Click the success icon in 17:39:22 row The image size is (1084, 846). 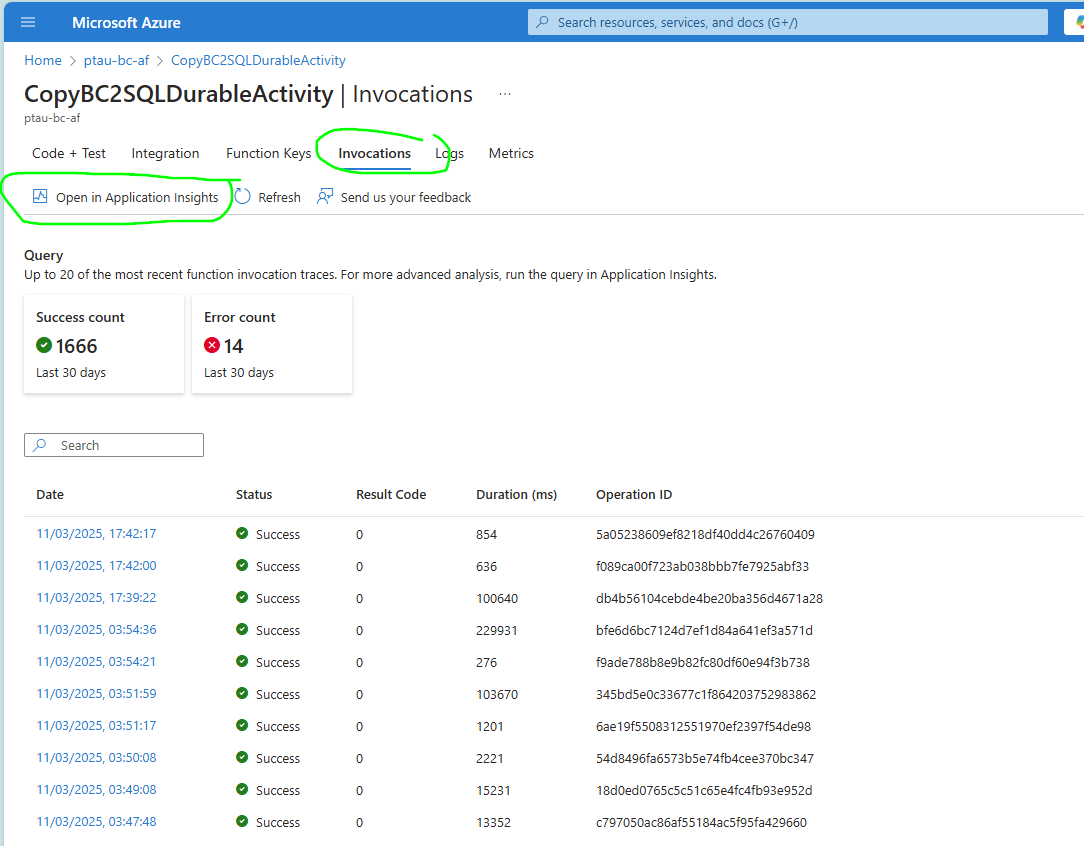pos(242,597)
